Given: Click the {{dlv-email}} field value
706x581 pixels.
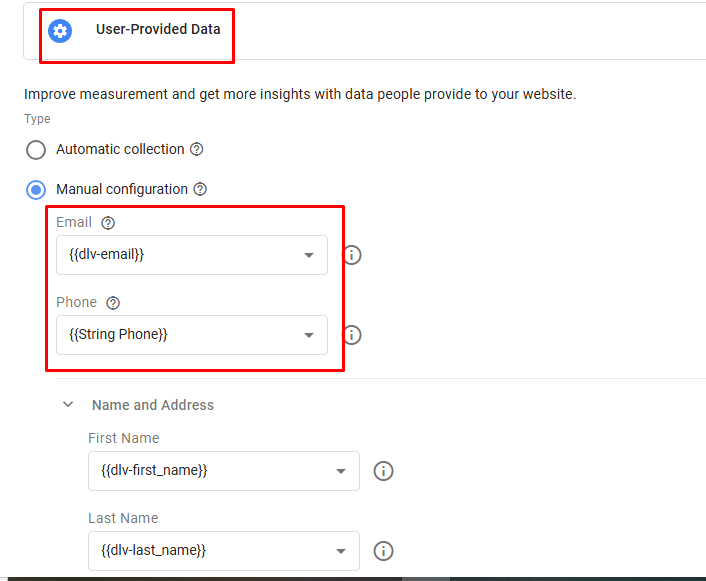Looking at the screenshot, I should tap(107, 255).
